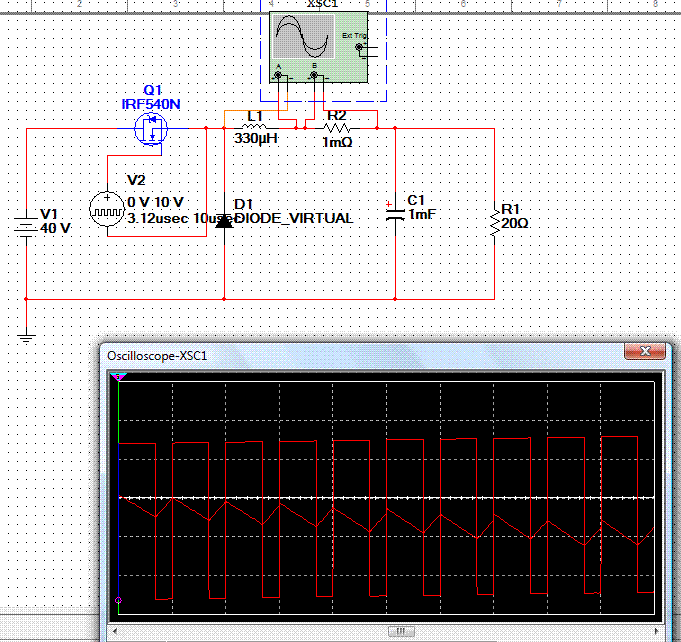
Task: Close the Oscilloscope-XSC1 window
Action: point(645,351)
